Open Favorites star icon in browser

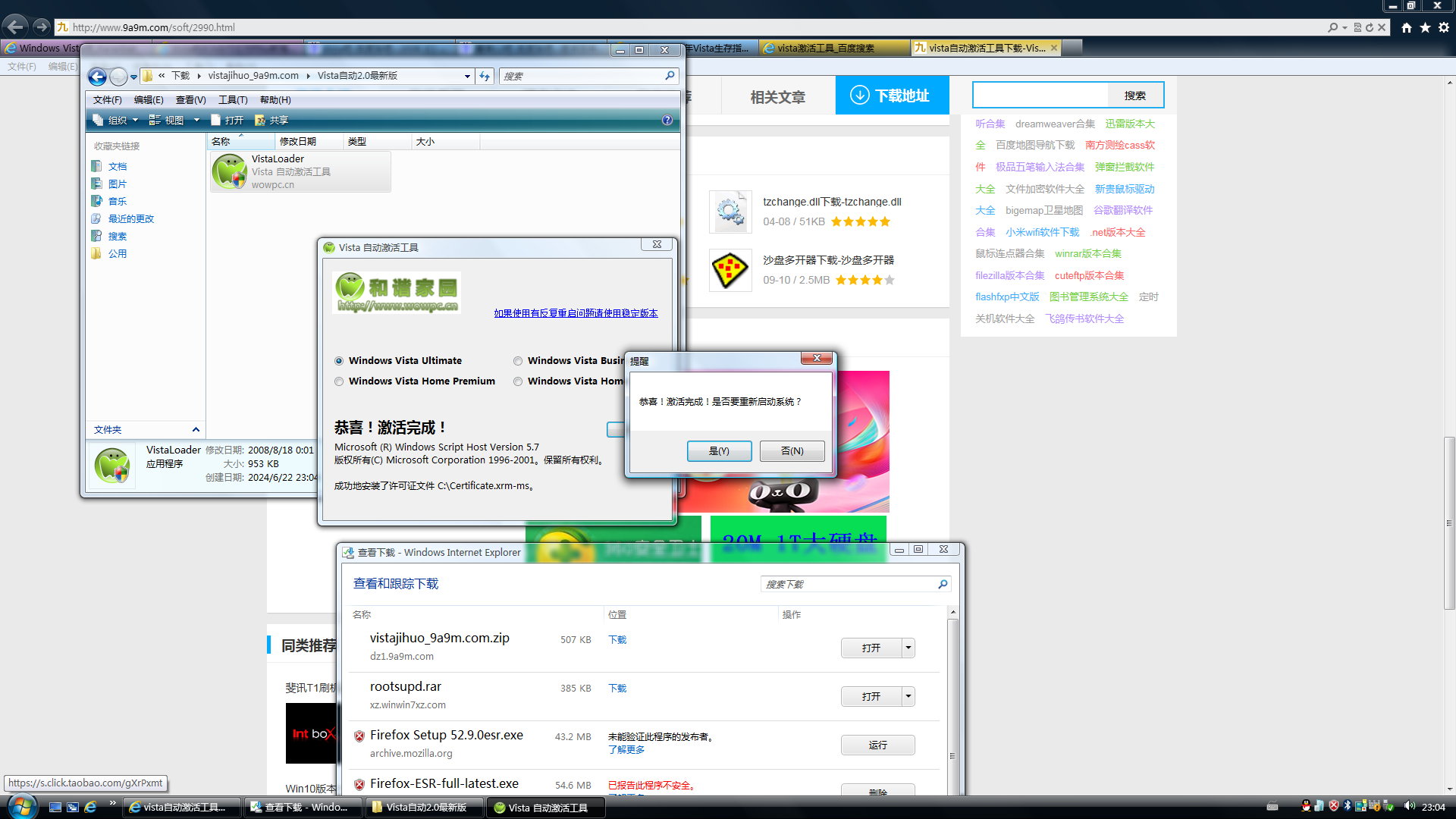(1426, 27)
